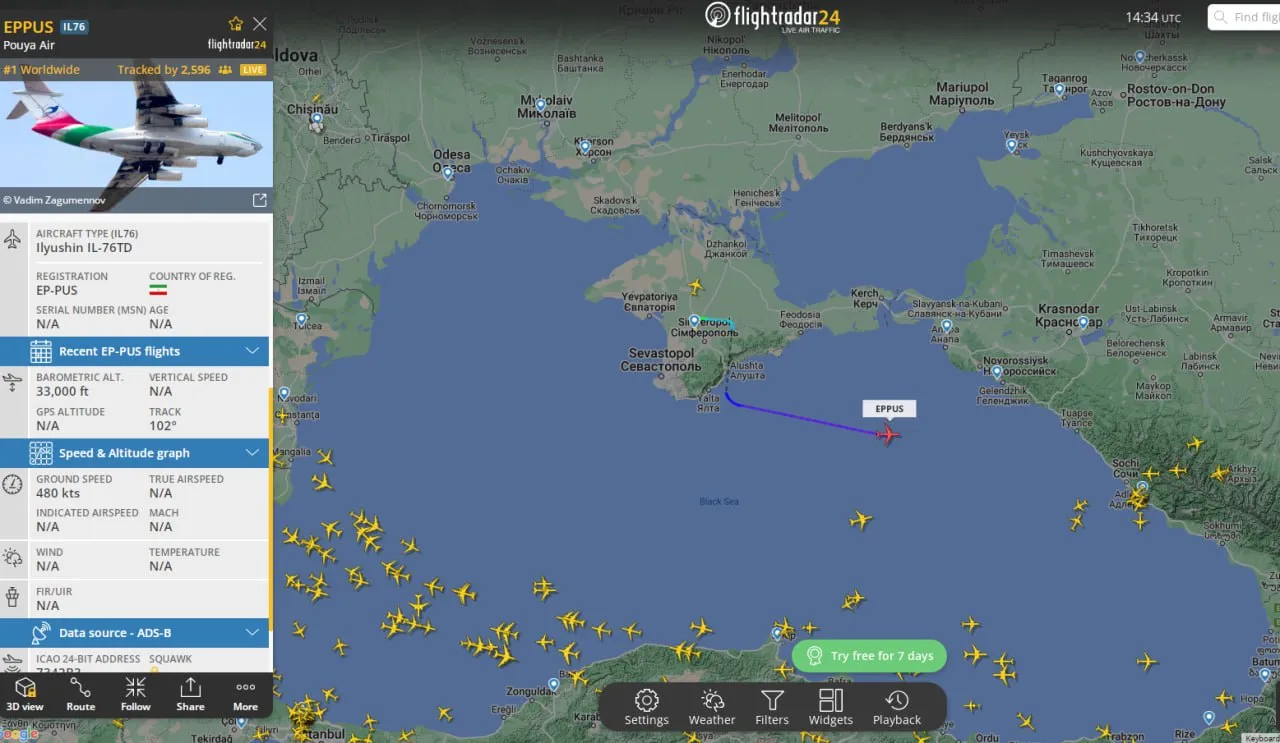1280x743 pixels.
Task: Share this flight
Action: [190, 694]
